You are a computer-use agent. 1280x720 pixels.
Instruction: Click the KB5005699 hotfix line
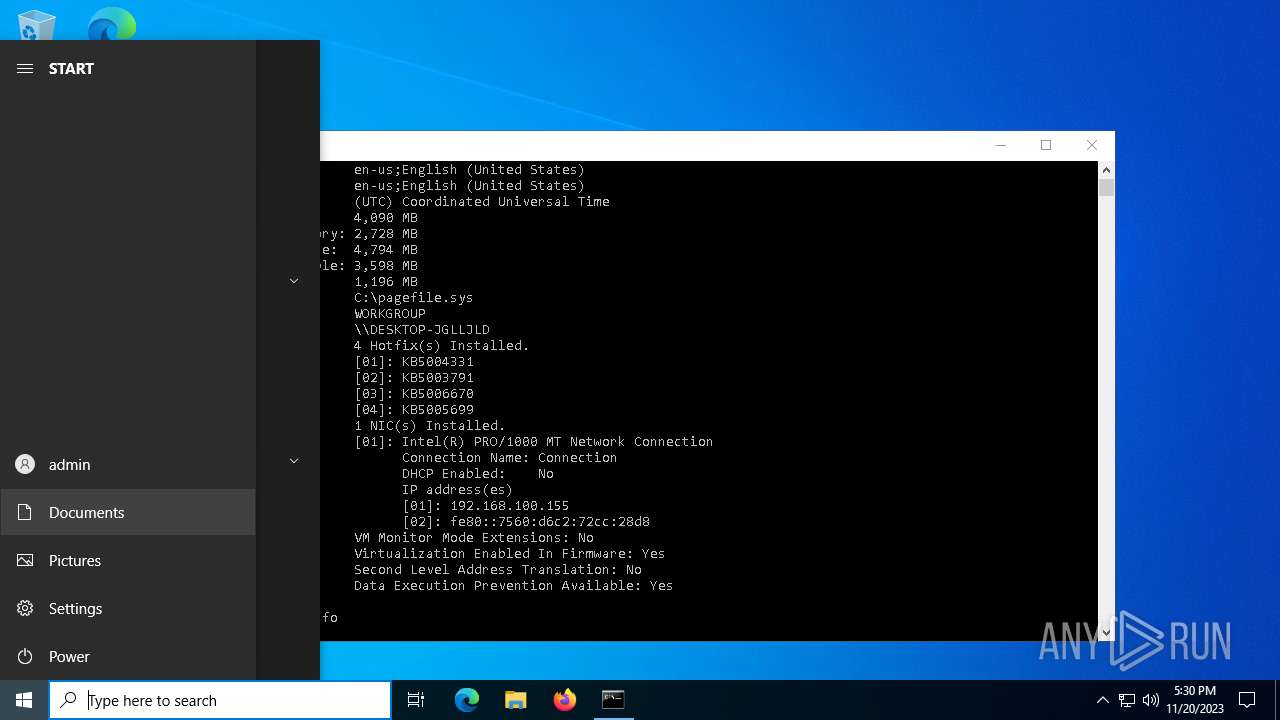[414, 410]
